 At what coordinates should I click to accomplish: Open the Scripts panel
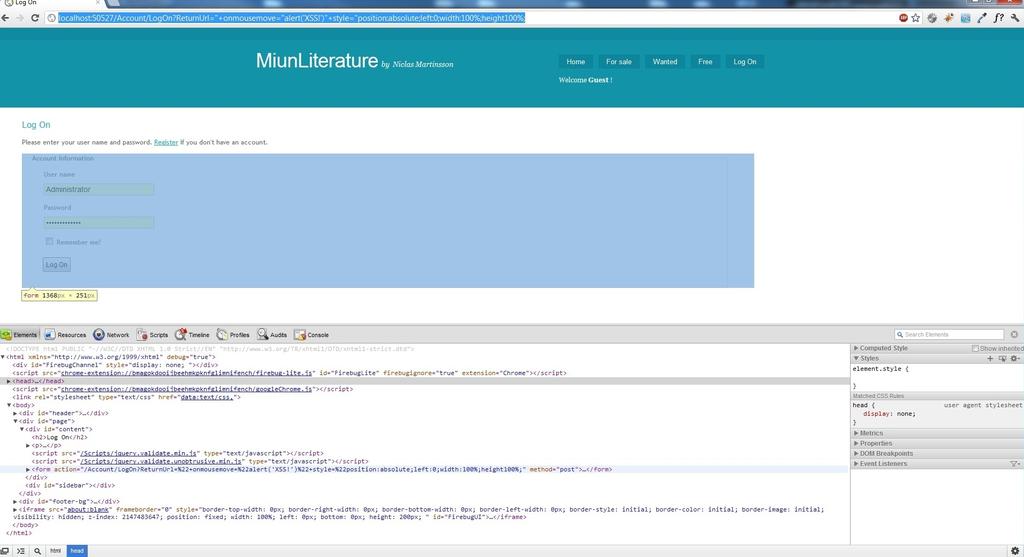click(152, 335)
